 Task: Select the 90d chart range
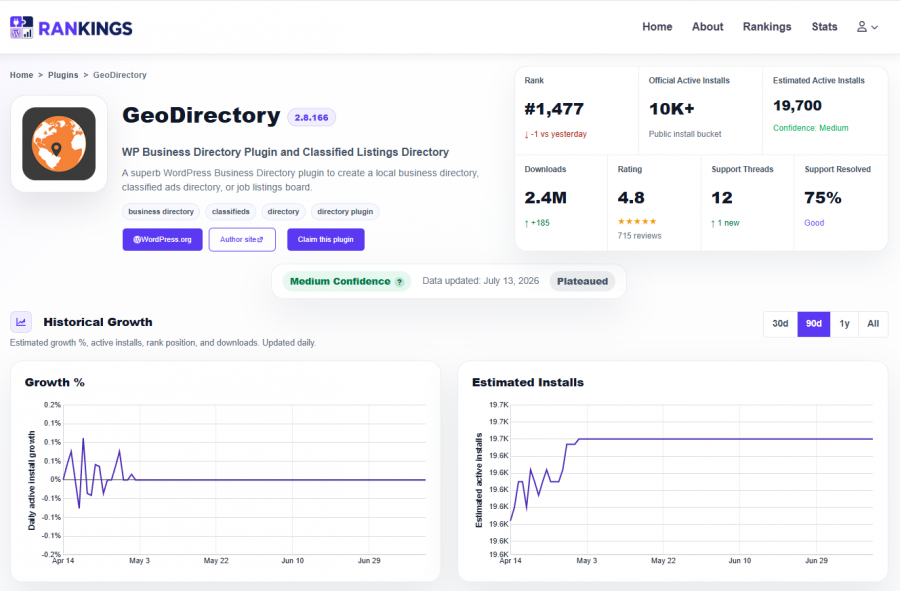813,324
